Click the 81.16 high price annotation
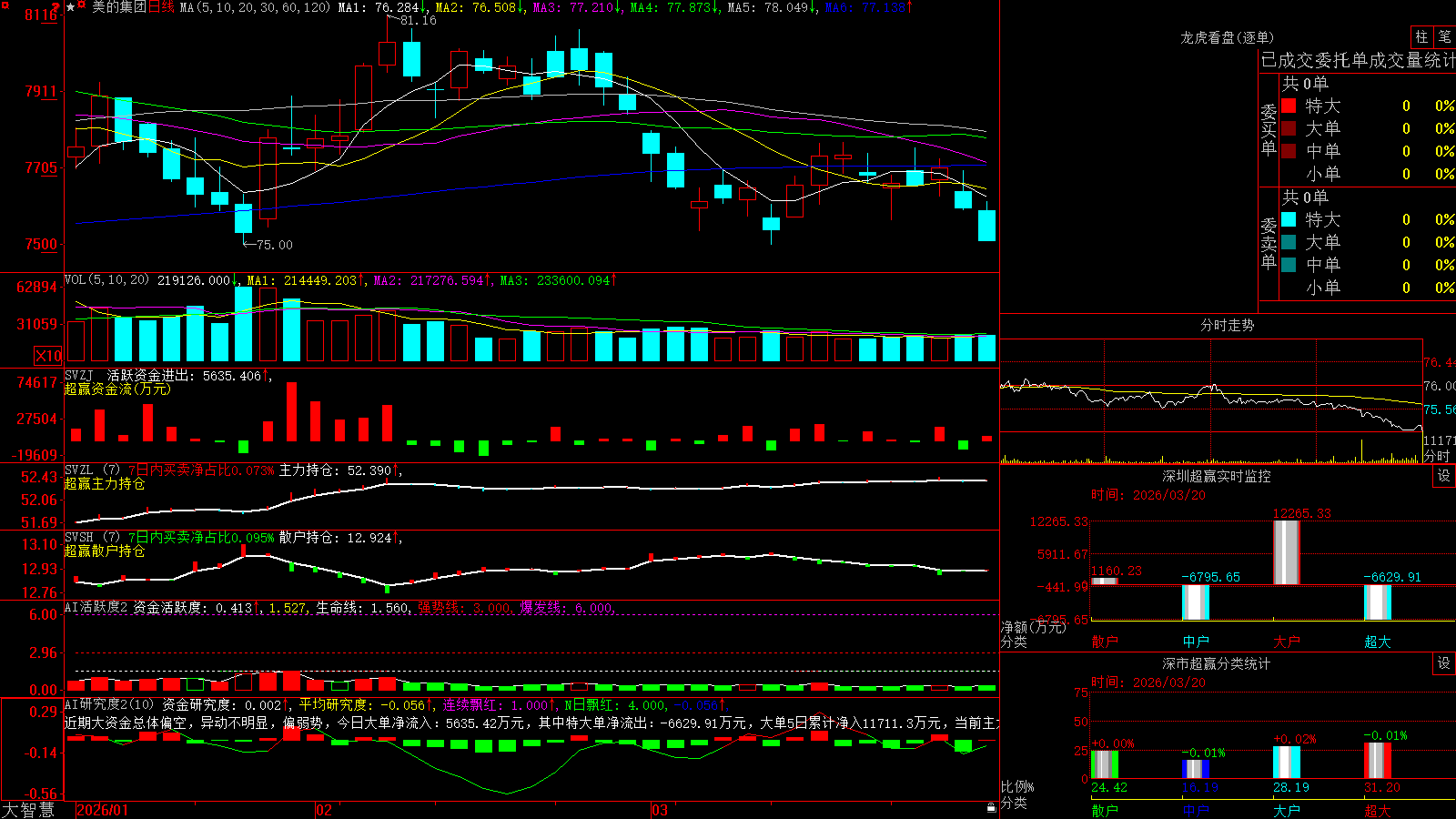Image resolution: width=1456 pixels, height=819 pixels. 418,20
